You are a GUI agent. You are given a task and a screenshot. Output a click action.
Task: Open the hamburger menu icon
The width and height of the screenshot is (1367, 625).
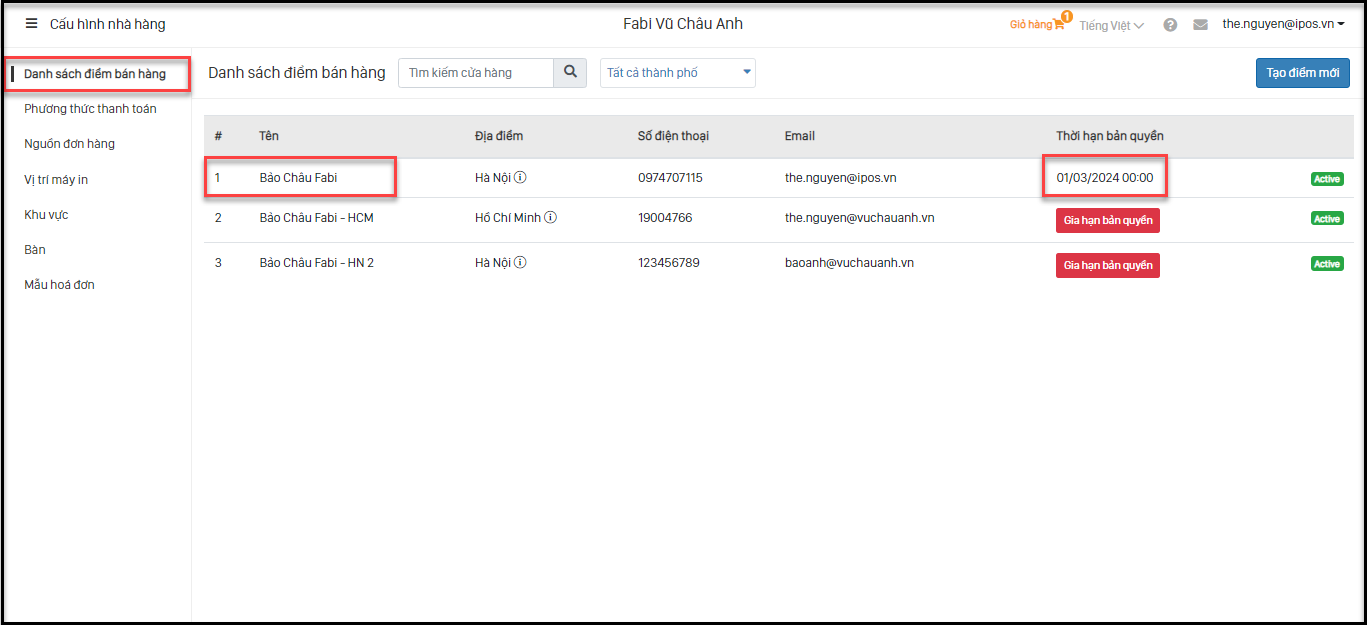coord(31,24)
